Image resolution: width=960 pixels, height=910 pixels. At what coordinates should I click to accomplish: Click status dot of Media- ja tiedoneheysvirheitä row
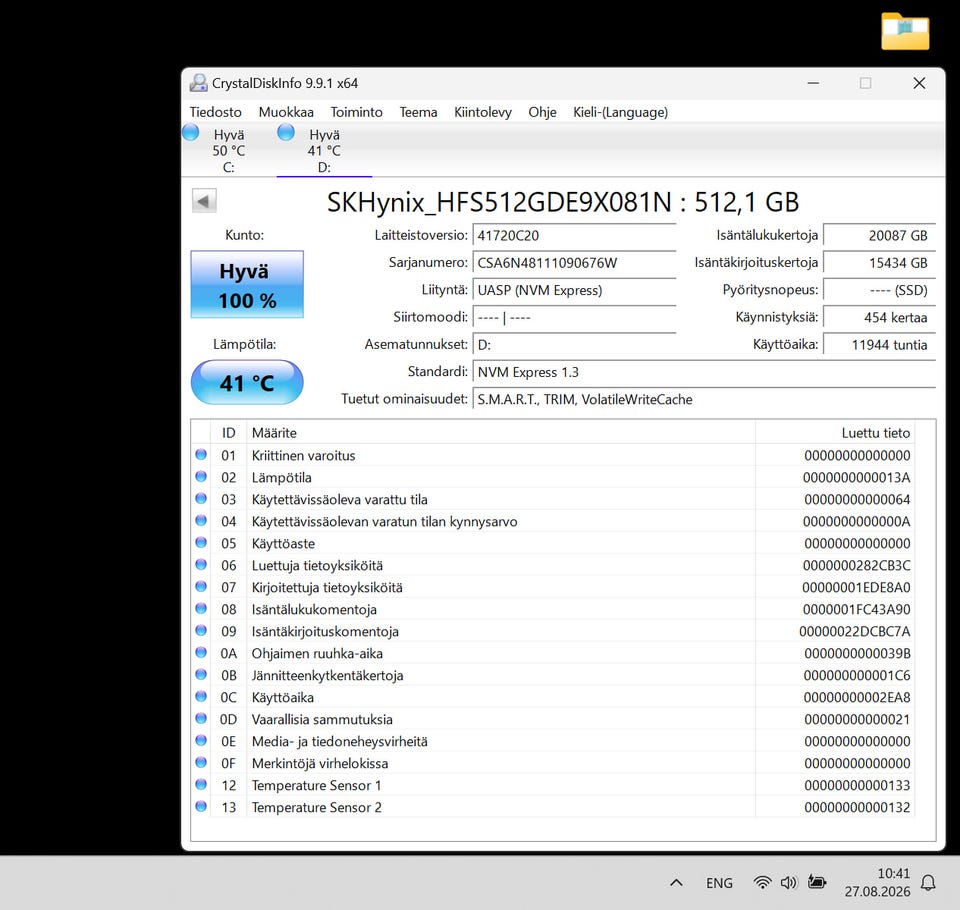[201, 740]
